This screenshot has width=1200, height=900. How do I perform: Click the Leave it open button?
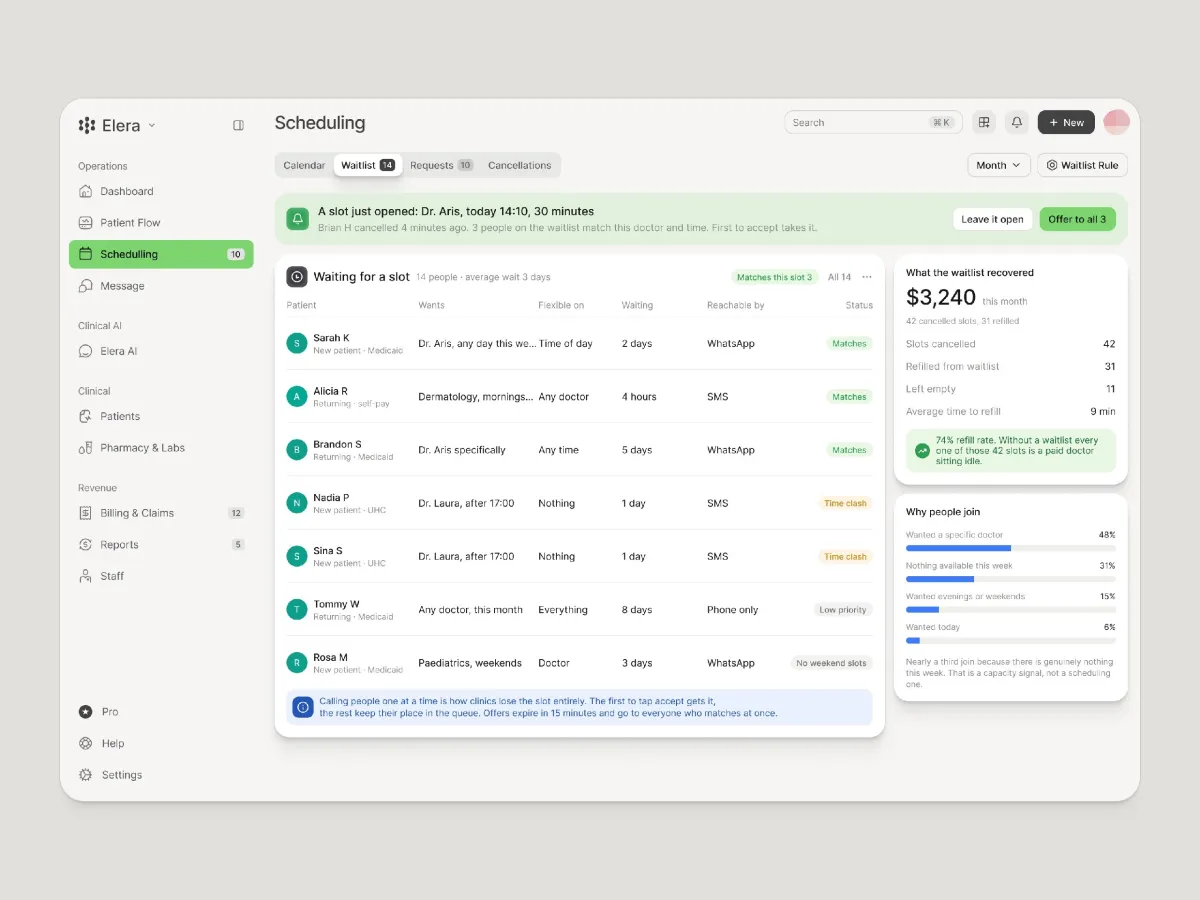tap(992, 219)
